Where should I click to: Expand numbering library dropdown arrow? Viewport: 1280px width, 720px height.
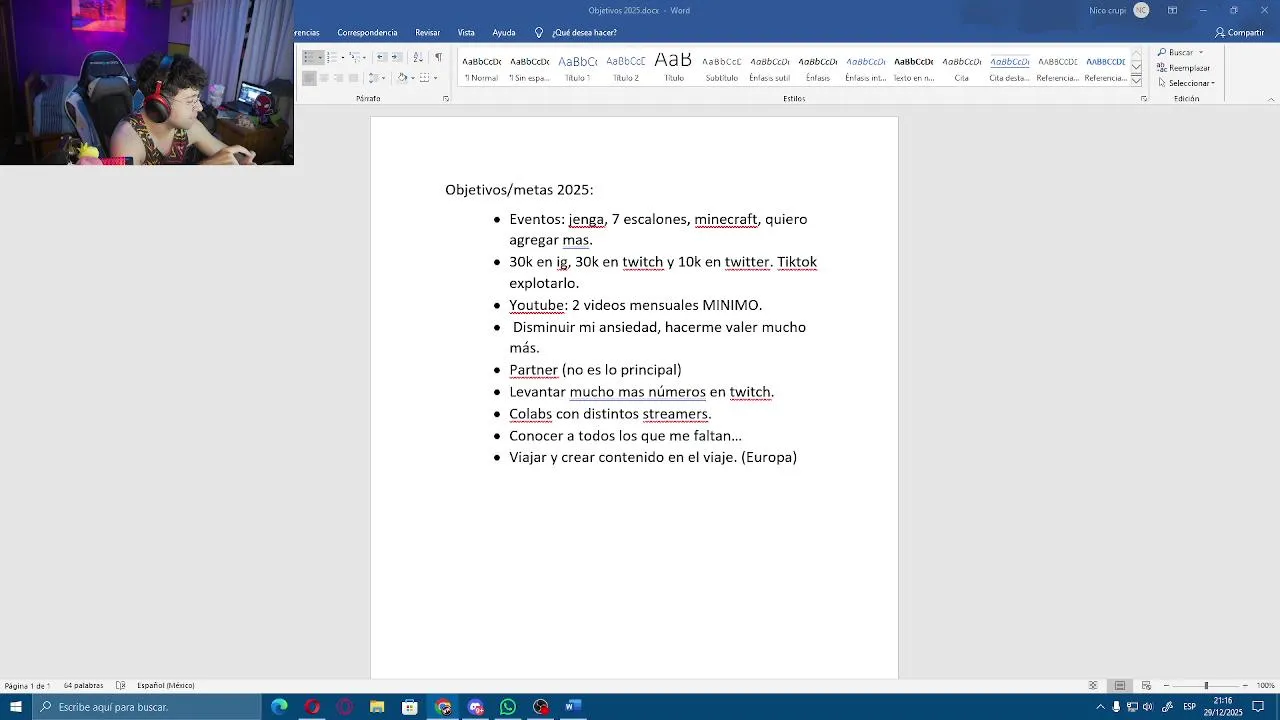pos(343,57)
